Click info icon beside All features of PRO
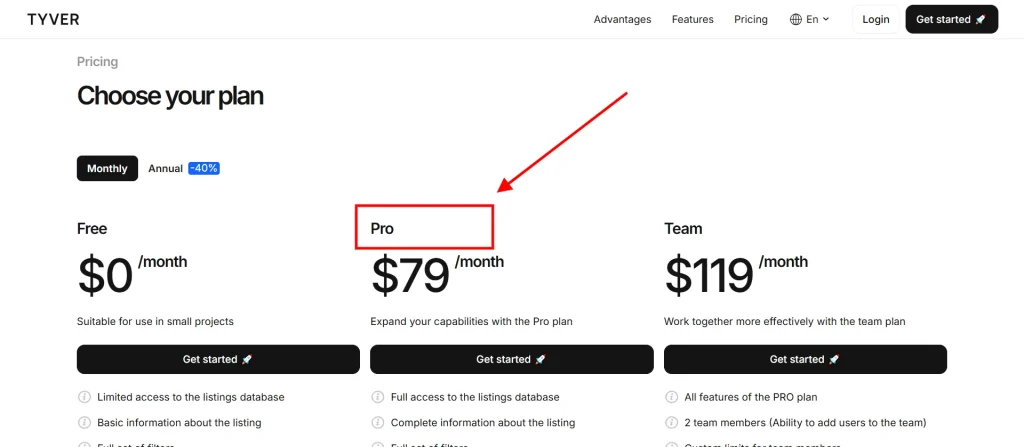Viewport: 1024px width, 447px height. (671, 397)
